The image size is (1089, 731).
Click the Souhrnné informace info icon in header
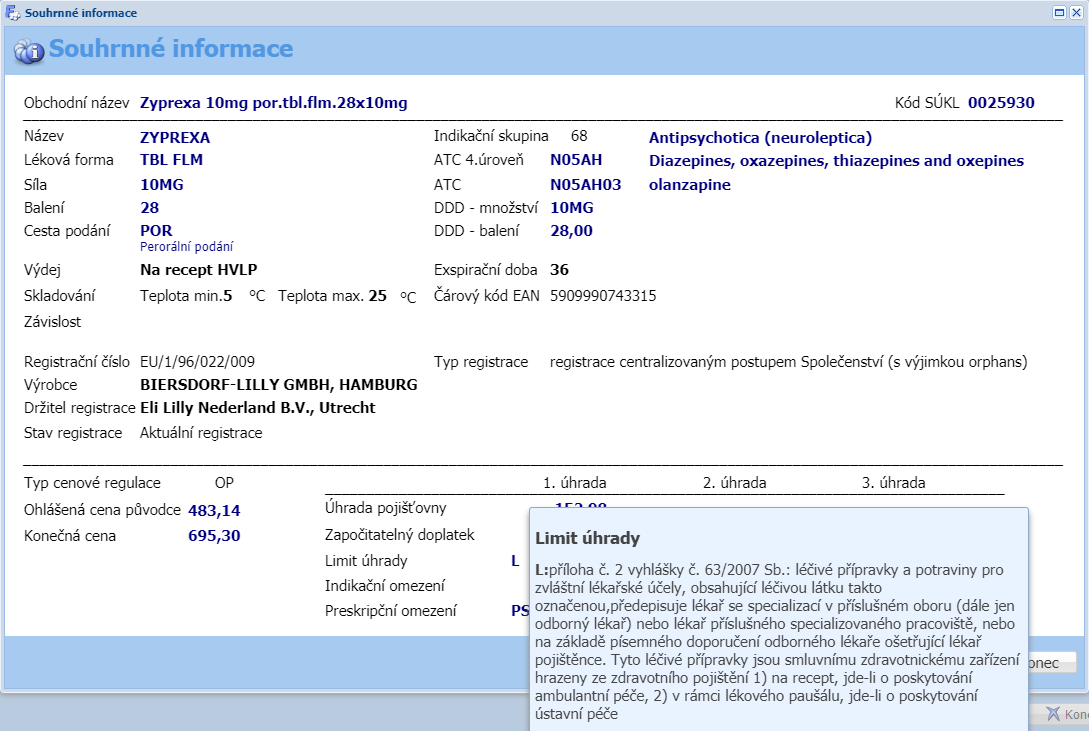point(28,51)
